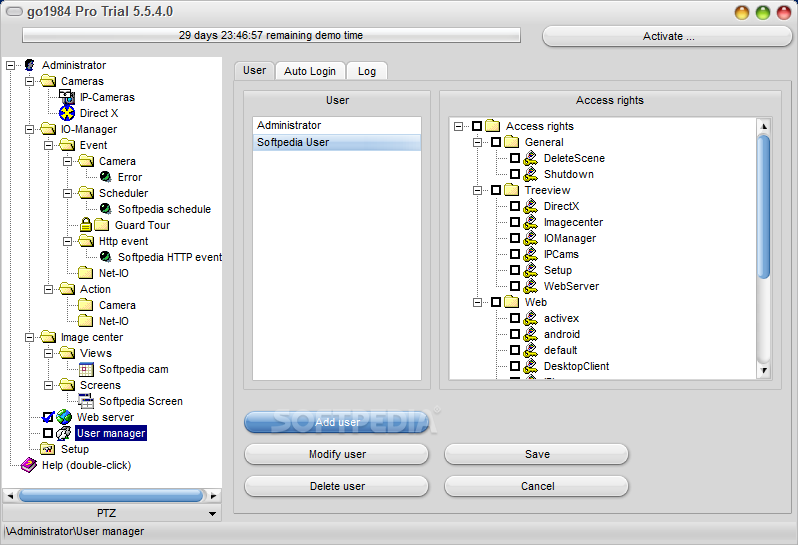Click the IPCams access-right key icon

pyautogui.click(x=531, y=254)
